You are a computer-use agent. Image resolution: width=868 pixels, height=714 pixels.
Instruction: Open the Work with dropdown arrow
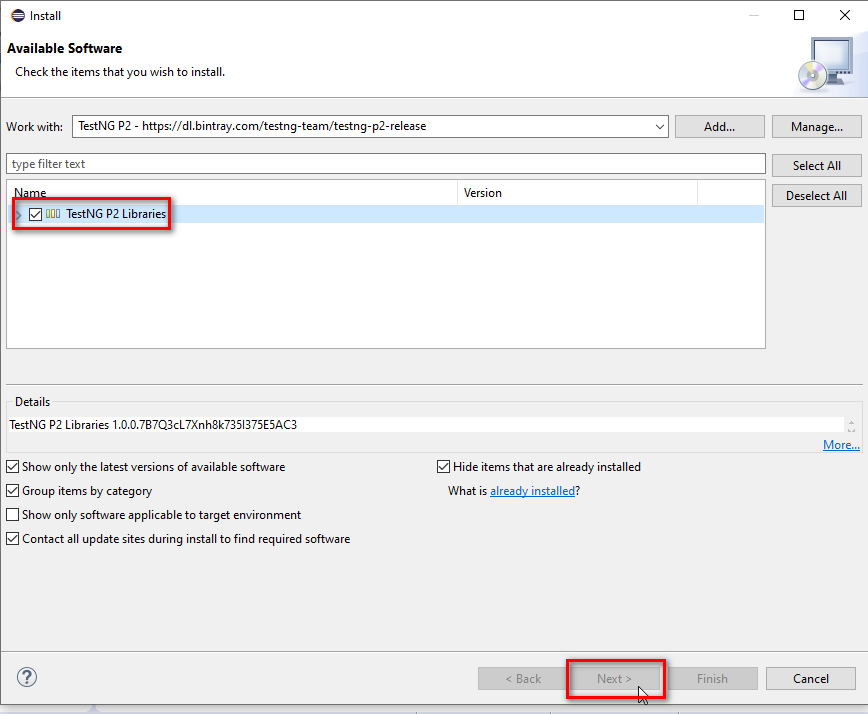[x=659, y=127]
